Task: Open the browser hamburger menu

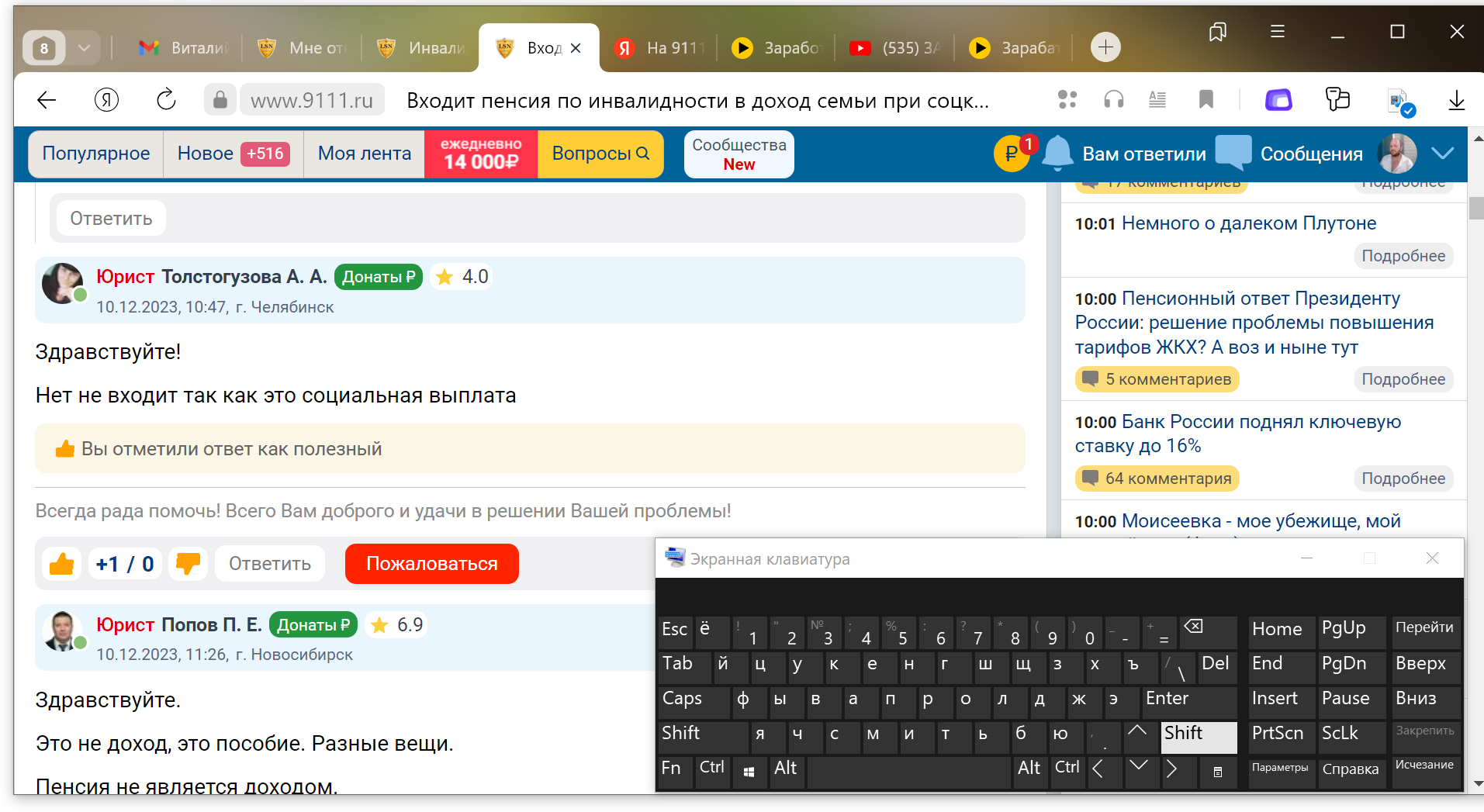Action: 1277,32
